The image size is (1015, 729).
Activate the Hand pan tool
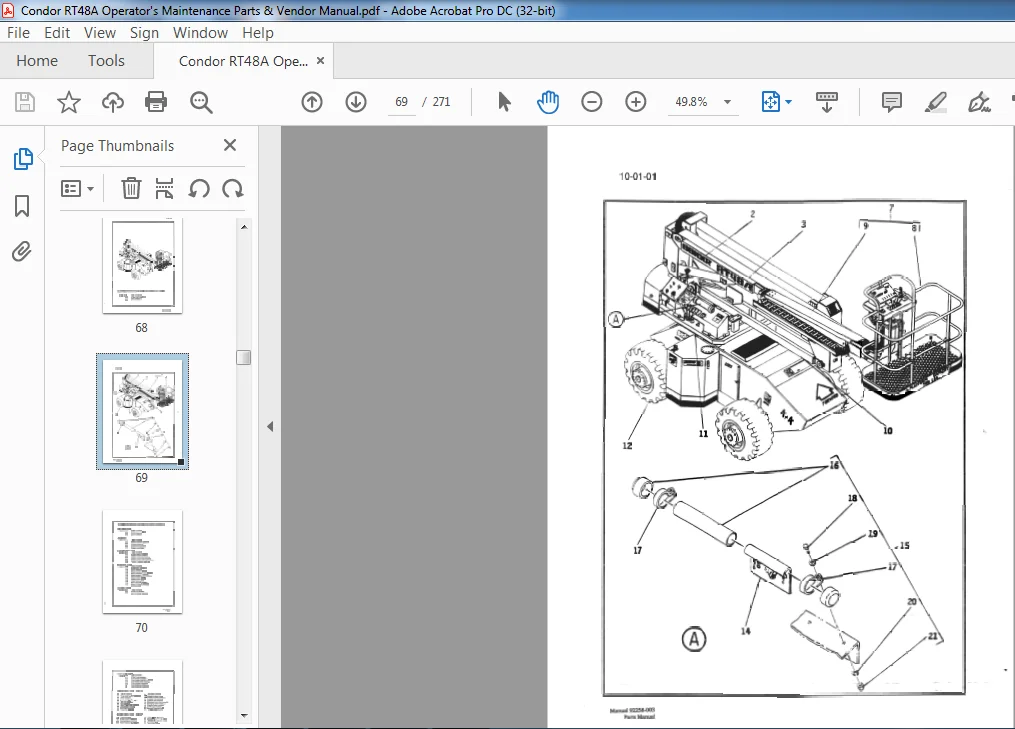coord(548,102)
